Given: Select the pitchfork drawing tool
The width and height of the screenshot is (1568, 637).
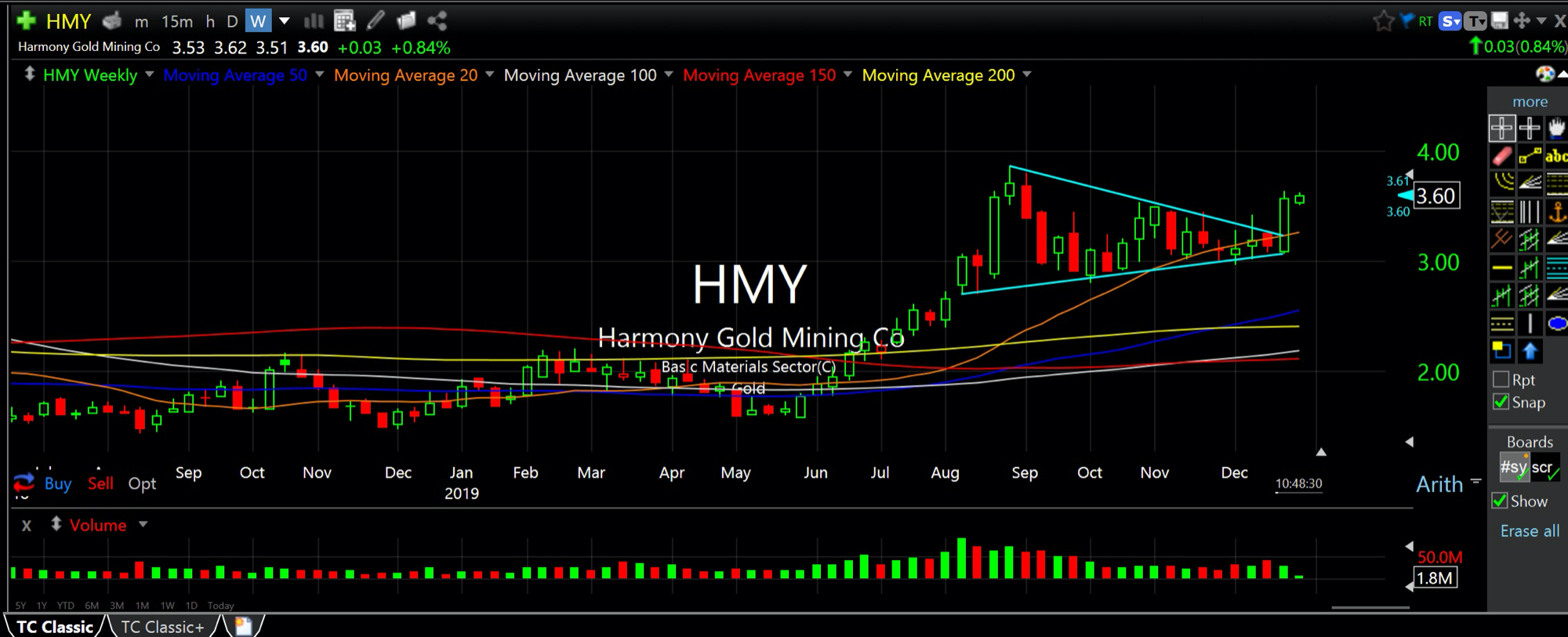Looking at the screenshot, I should (x=1501, y=239).
